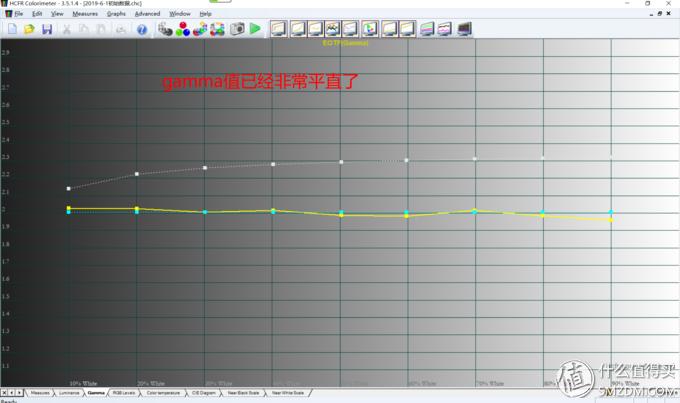Switch to the RGB Levels tab
680x403 pixels.
124,393
